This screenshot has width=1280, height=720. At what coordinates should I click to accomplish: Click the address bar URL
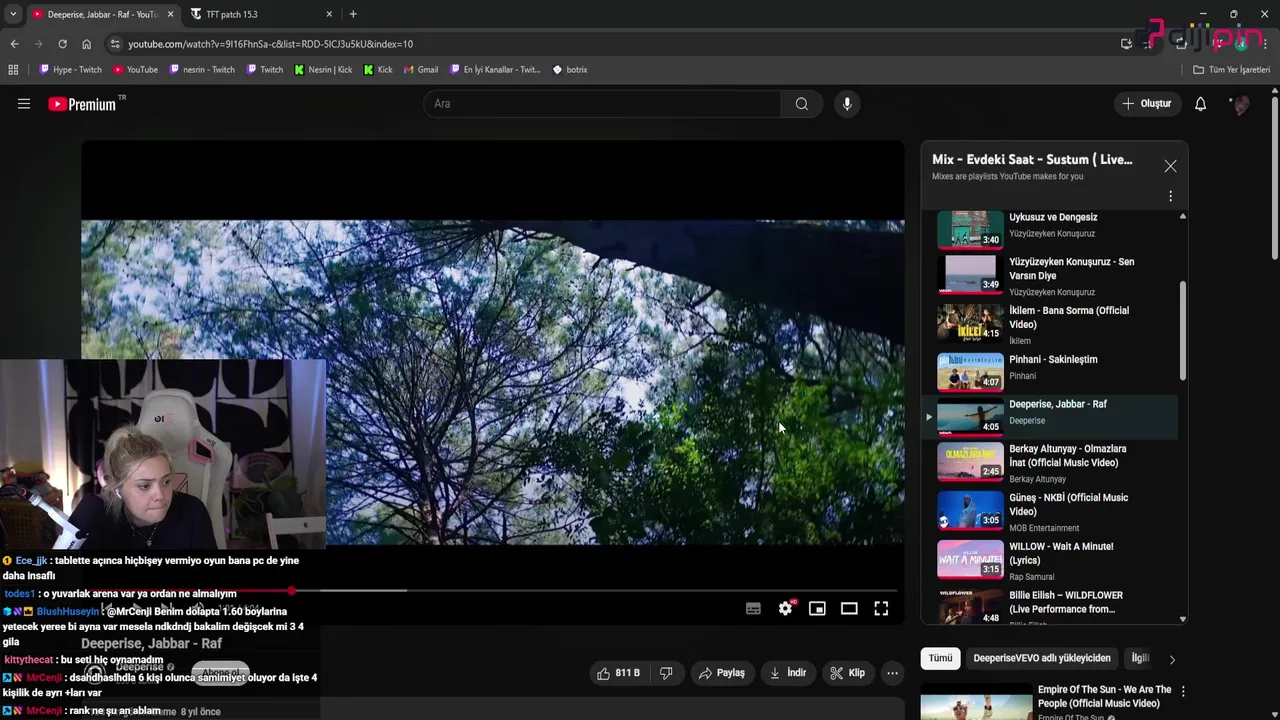[x=270, y=44]
